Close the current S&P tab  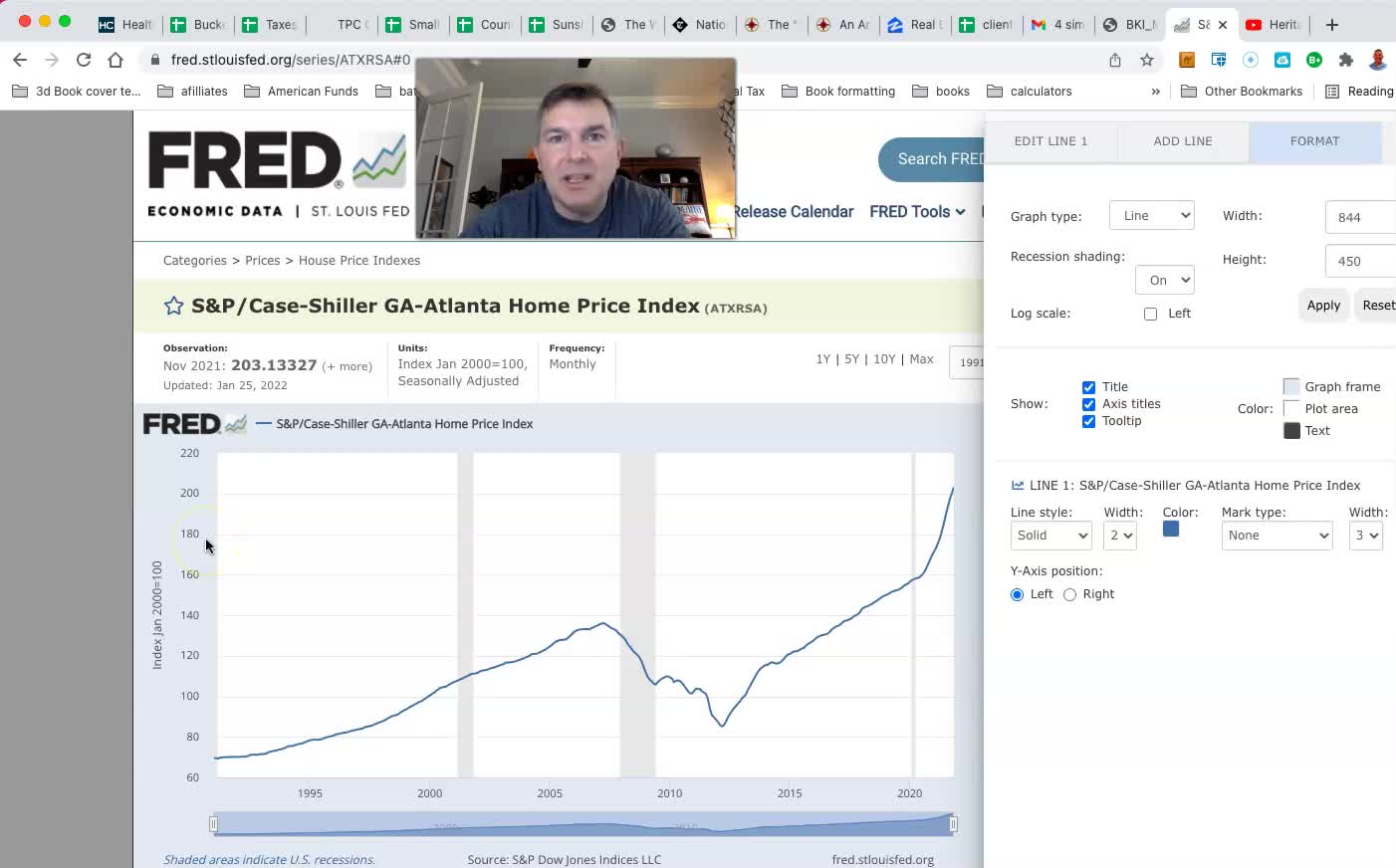point(1223,25)
